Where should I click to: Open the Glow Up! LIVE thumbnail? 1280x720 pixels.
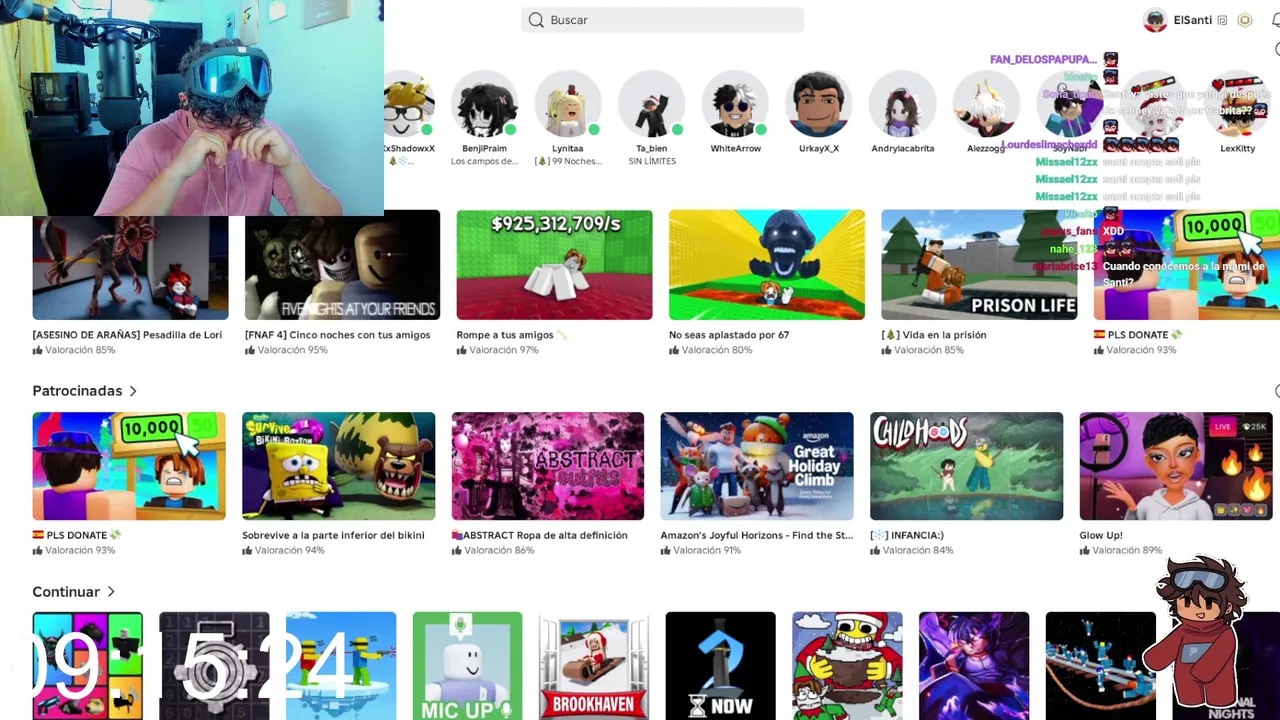point(1176,466)
